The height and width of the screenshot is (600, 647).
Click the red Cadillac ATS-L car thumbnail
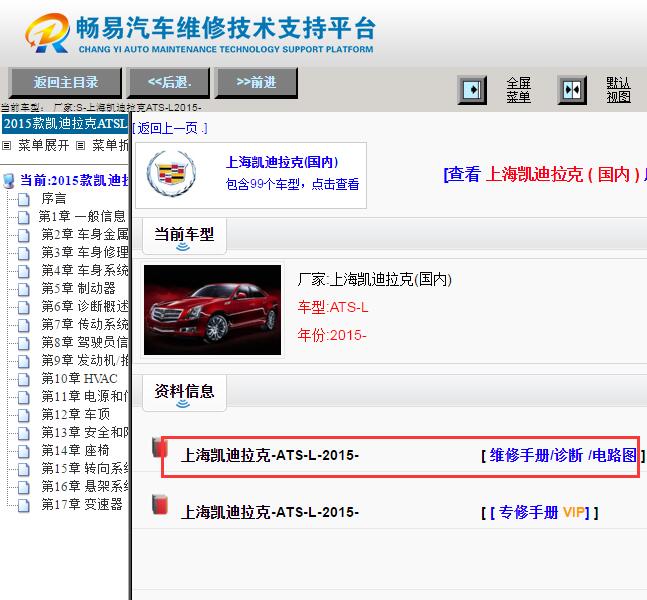coord(213,310)
